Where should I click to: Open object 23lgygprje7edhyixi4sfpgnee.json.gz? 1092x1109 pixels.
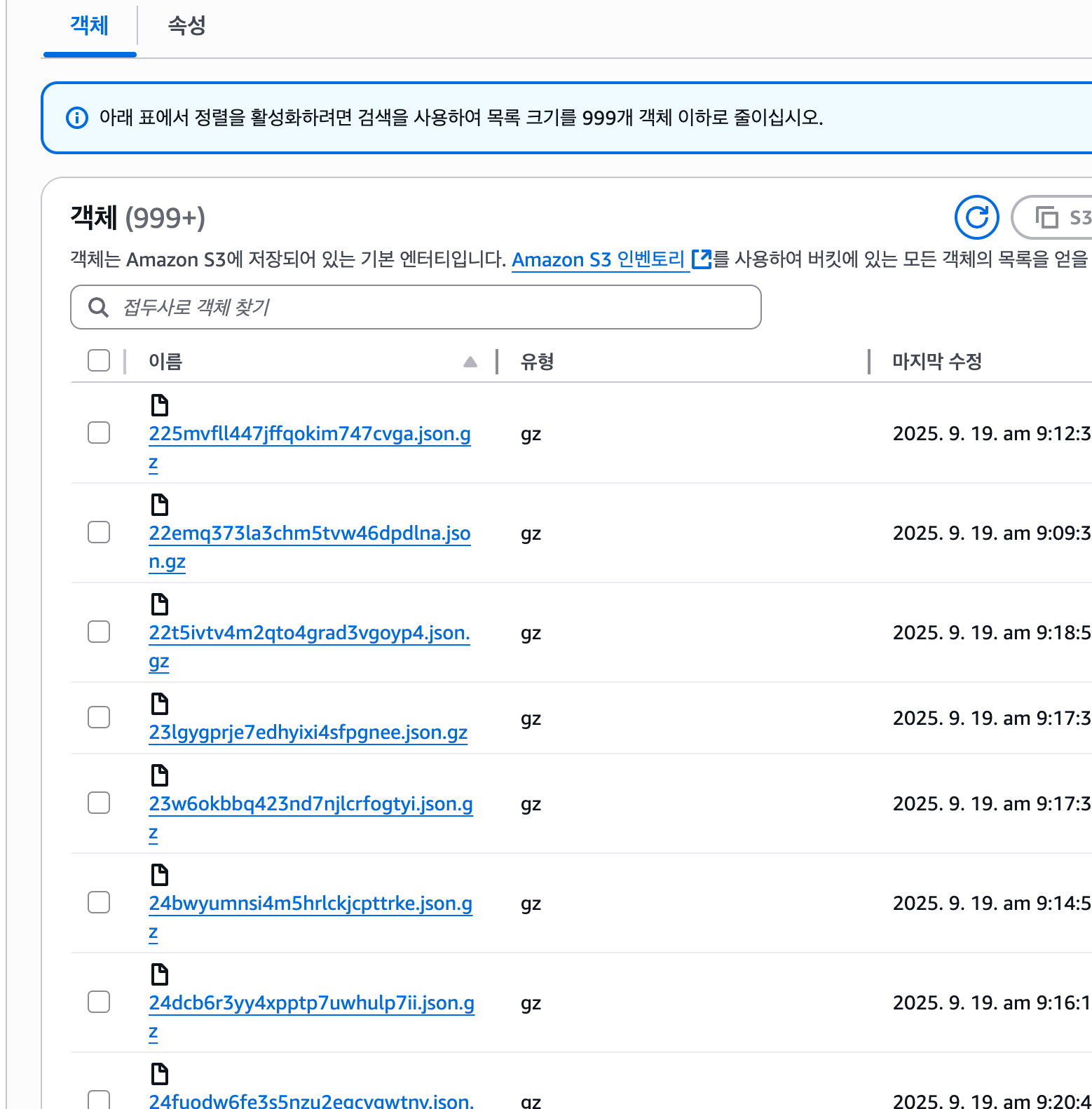(308, 733)
